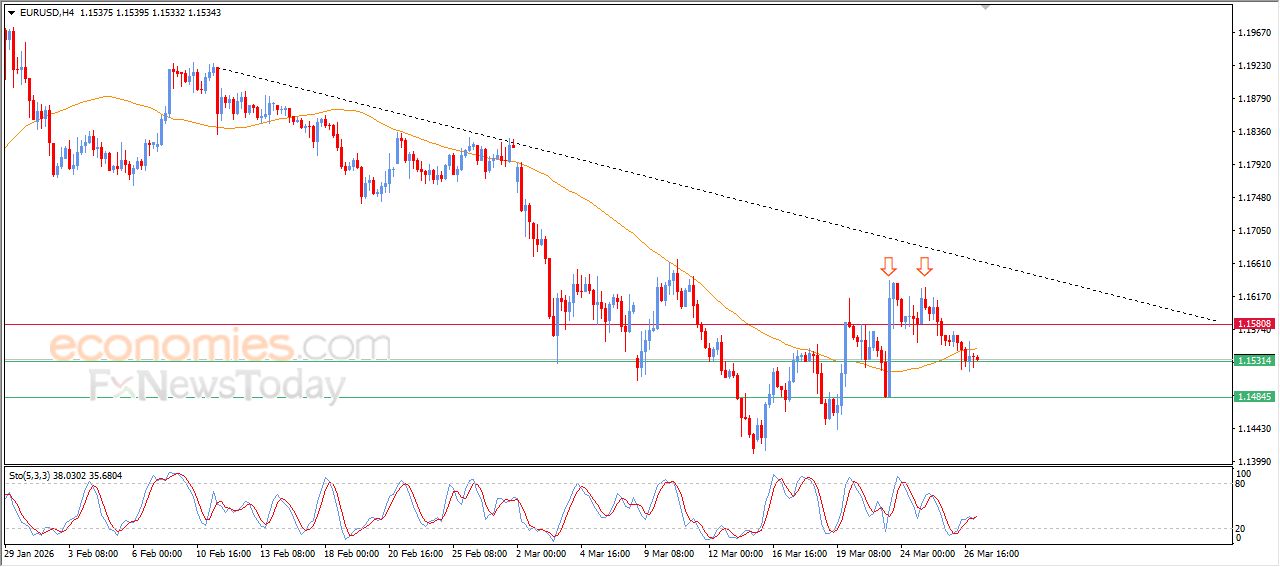Screen dimensions: 1280x567
Task: Click the 19 Mar 08:00 time label
Action: tap(861, 552)
